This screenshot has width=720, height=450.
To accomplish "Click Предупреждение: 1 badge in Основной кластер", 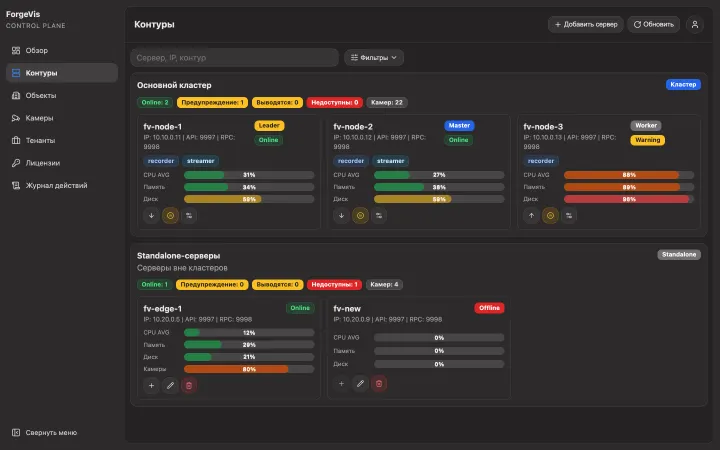I will [x=212, y=102].
